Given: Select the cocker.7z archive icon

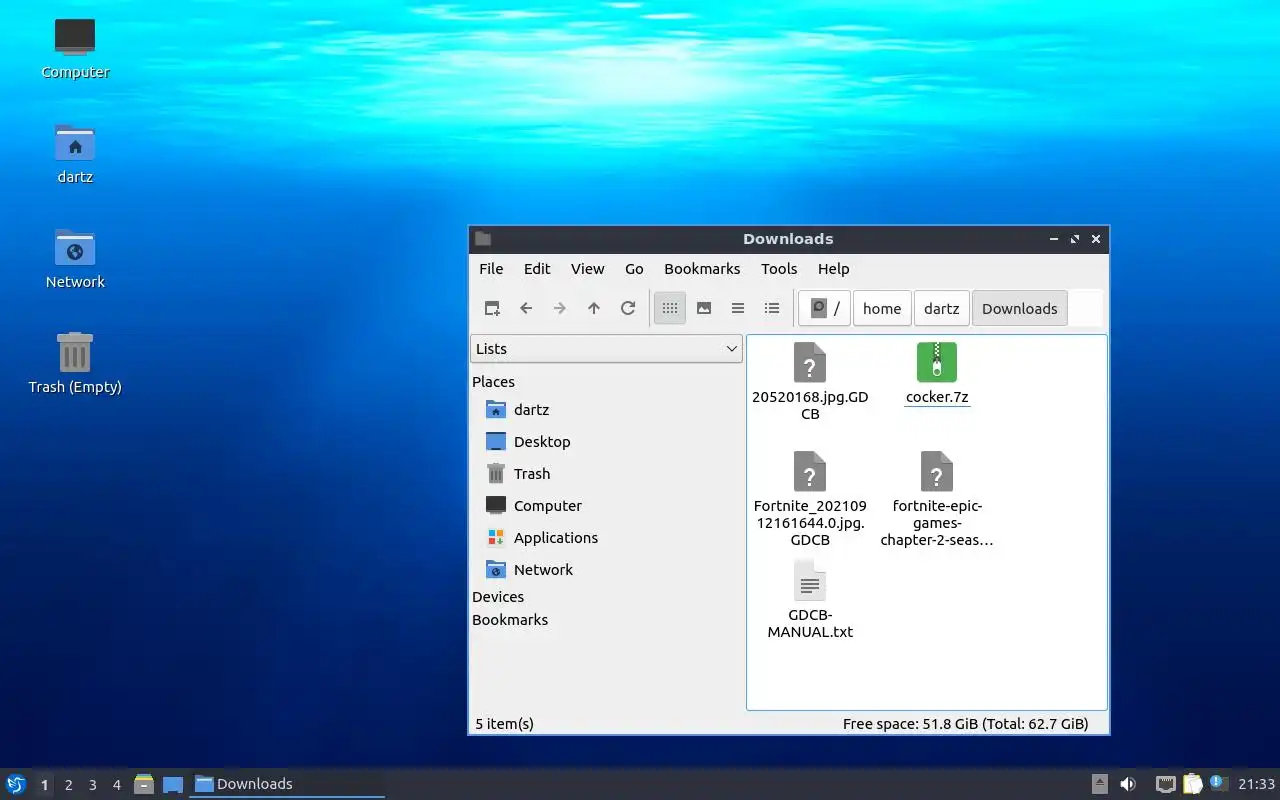Looking at the screenshot, I should click(x=937, y=362).
